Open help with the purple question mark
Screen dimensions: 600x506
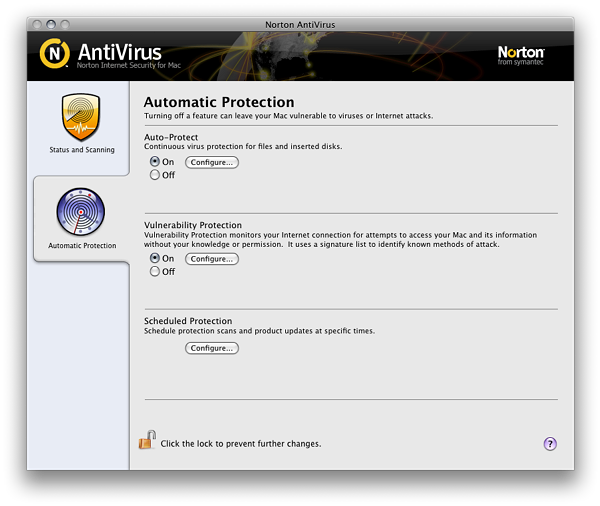coord(550,444)
